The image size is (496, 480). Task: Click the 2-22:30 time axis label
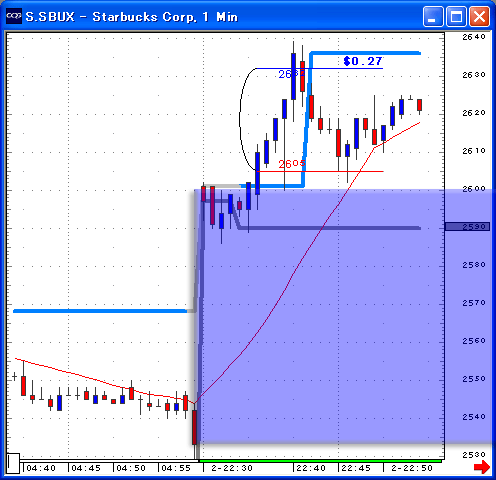point(232,468)
